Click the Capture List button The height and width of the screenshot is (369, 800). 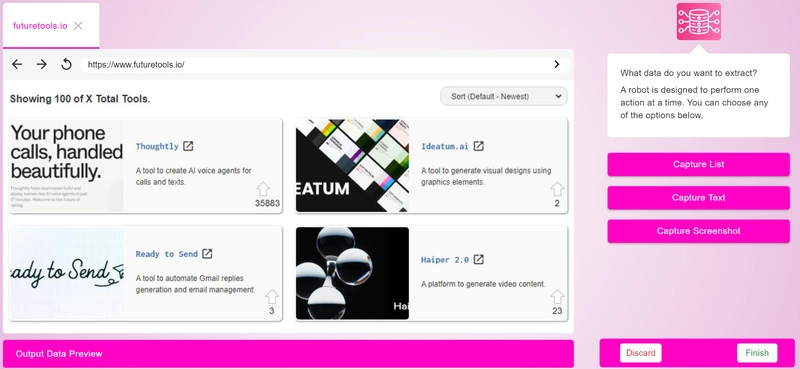coord(698,164)
